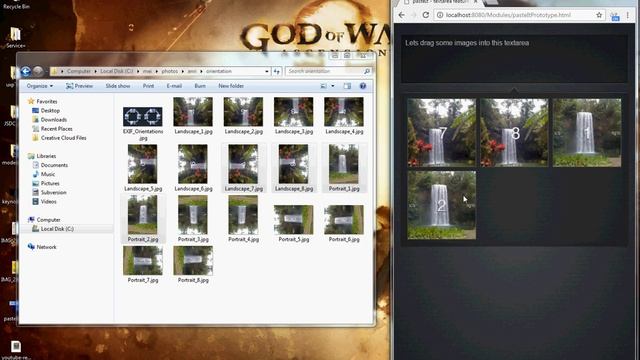Select Documents library

(x=50, y=165)
